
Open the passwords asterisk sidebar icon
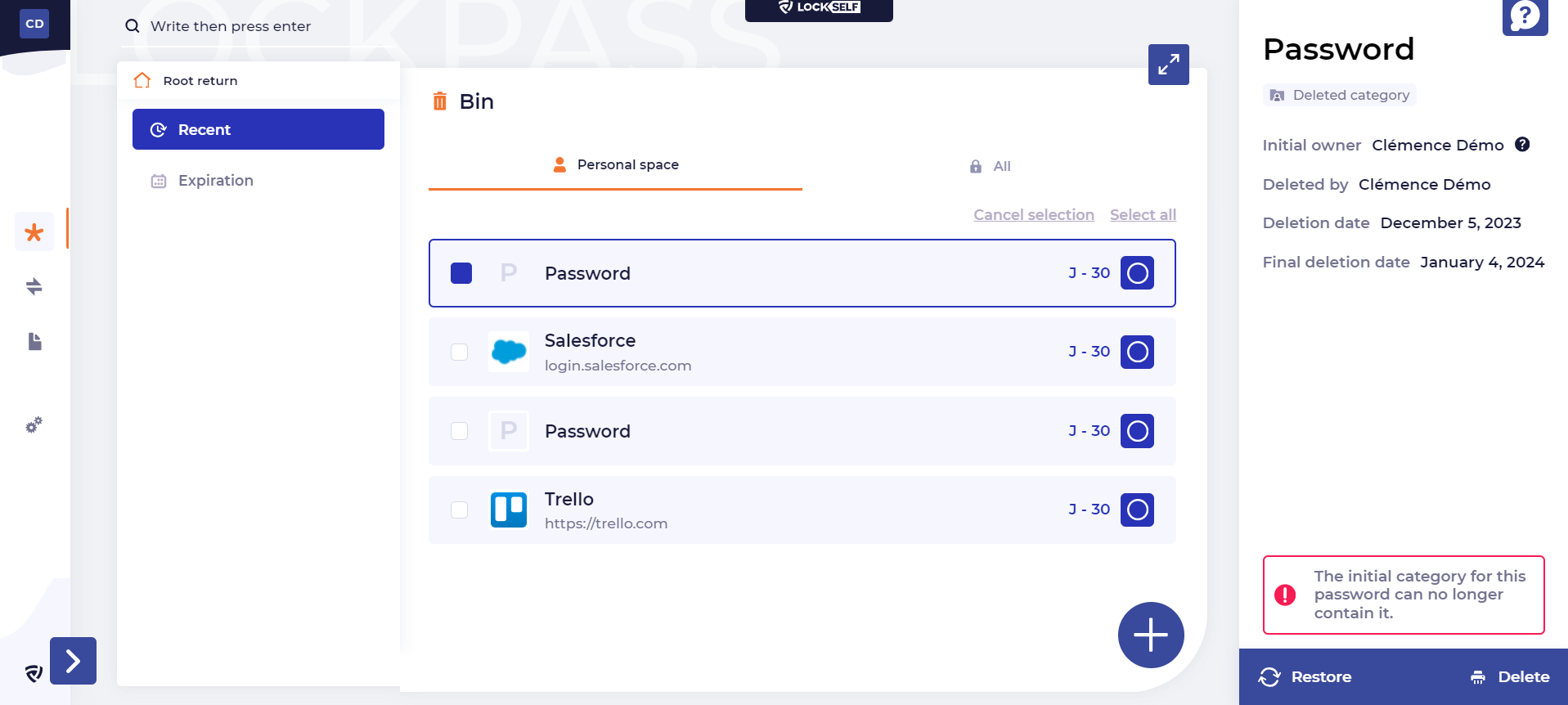34,232
